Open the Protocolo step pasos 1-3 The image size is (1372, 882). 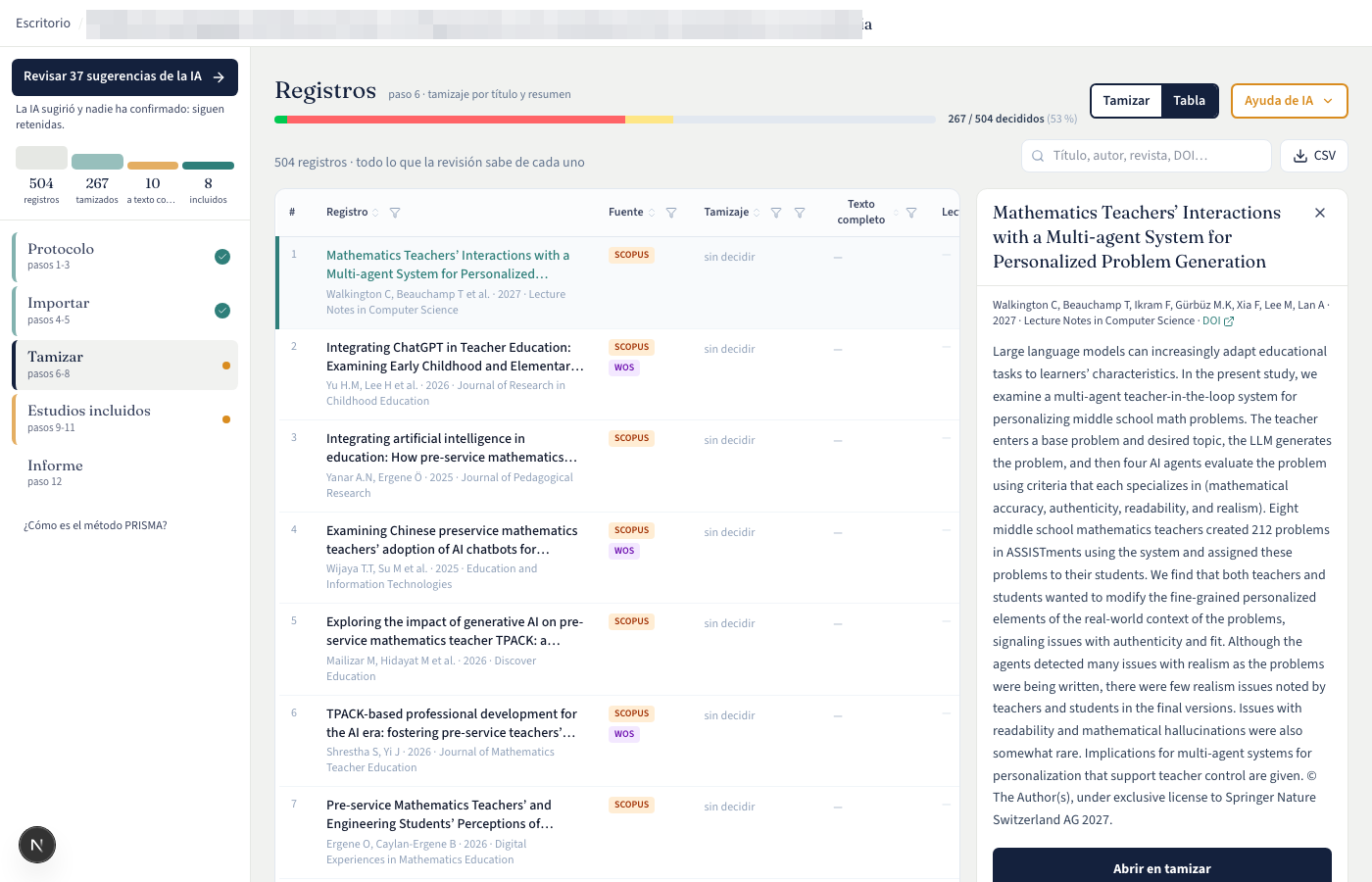(x=124, y=256)
